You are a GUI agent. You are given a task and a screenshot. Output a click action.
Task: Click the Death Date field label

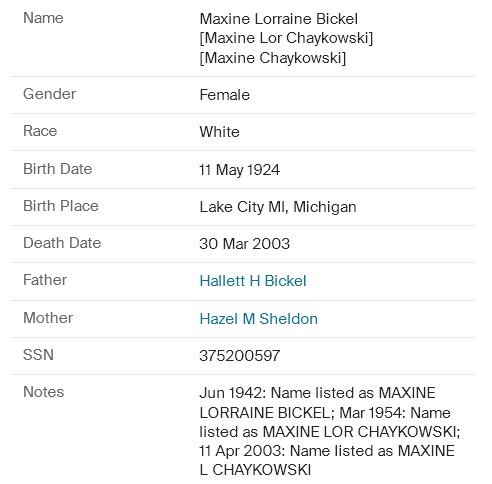[x=62, y=243]
